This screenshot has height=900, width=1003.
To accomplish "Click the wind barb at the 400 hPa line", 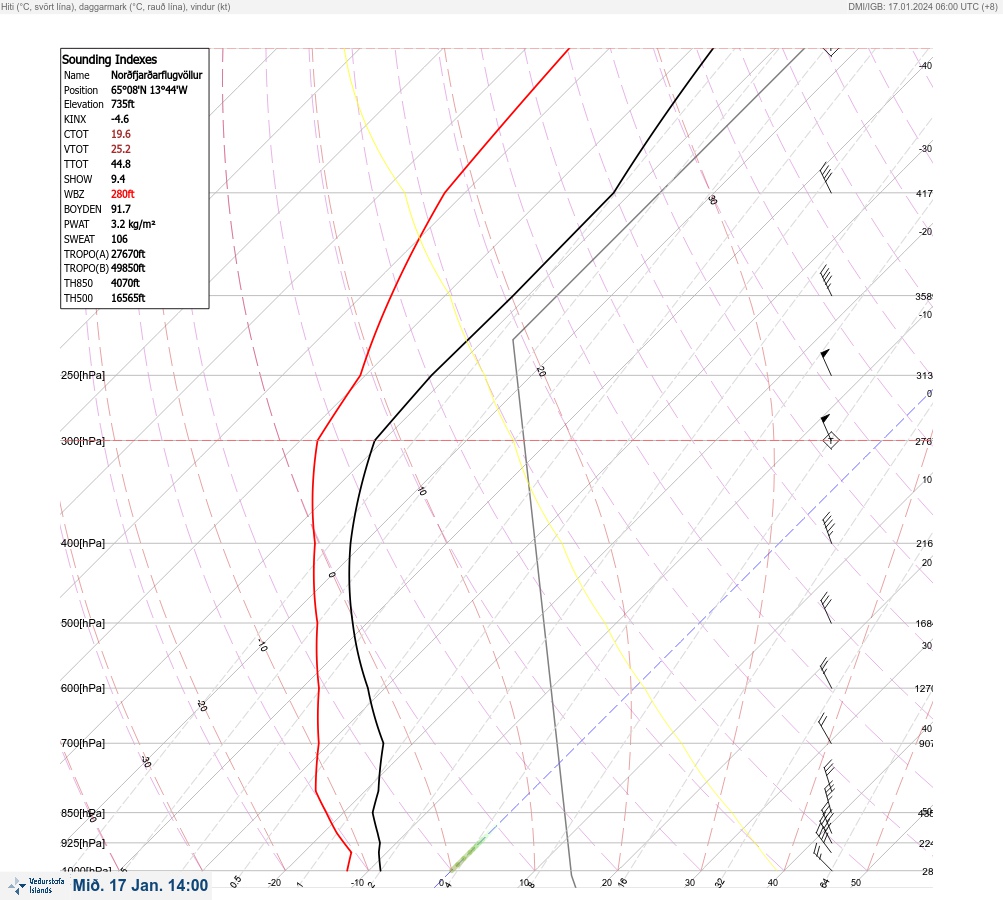I will point(827,528).
